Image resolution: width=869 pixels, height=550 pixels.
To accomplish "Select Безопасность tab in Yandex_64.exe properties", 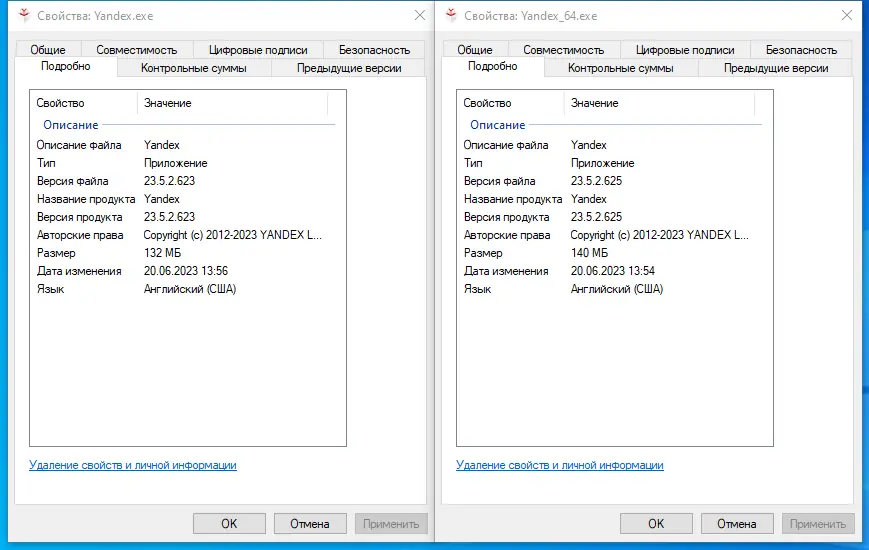I will 801,50.
